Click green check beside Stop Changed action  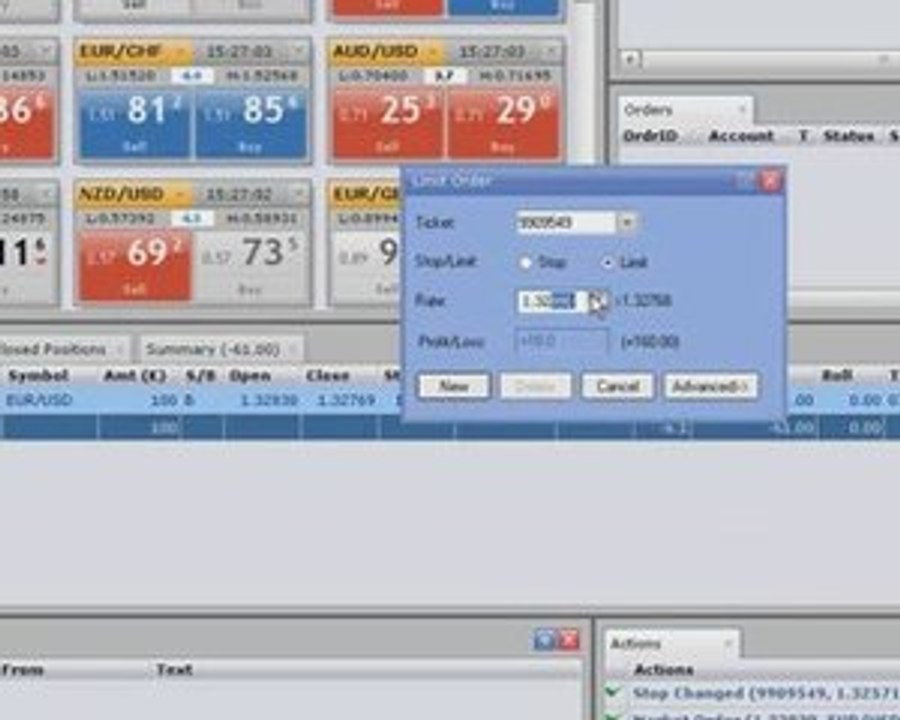tap(612, 692)
